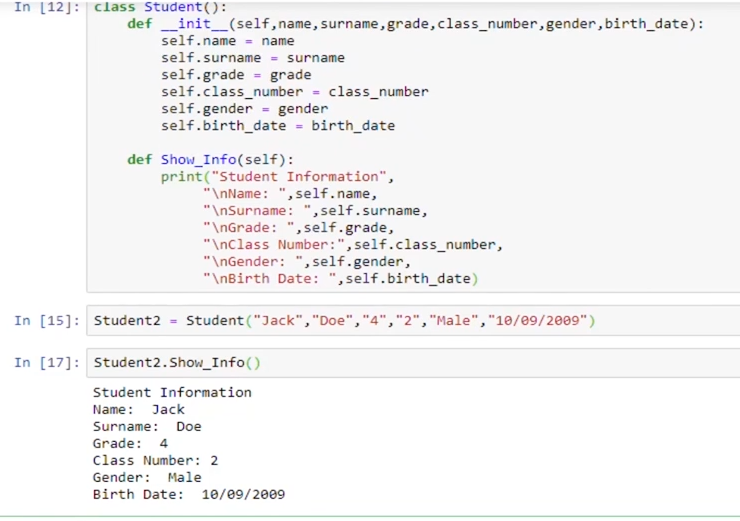Select the In [12] cell prompt
The height and width of the screenshot is (521, 740).
point(47,7)
